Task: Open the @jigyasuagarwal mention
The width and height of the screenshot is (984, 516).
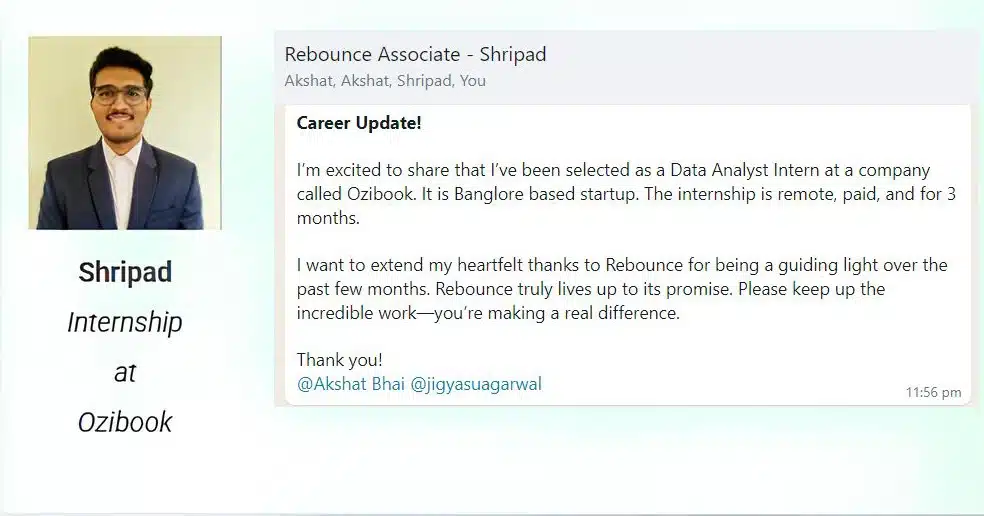Action: click(476, 384)
